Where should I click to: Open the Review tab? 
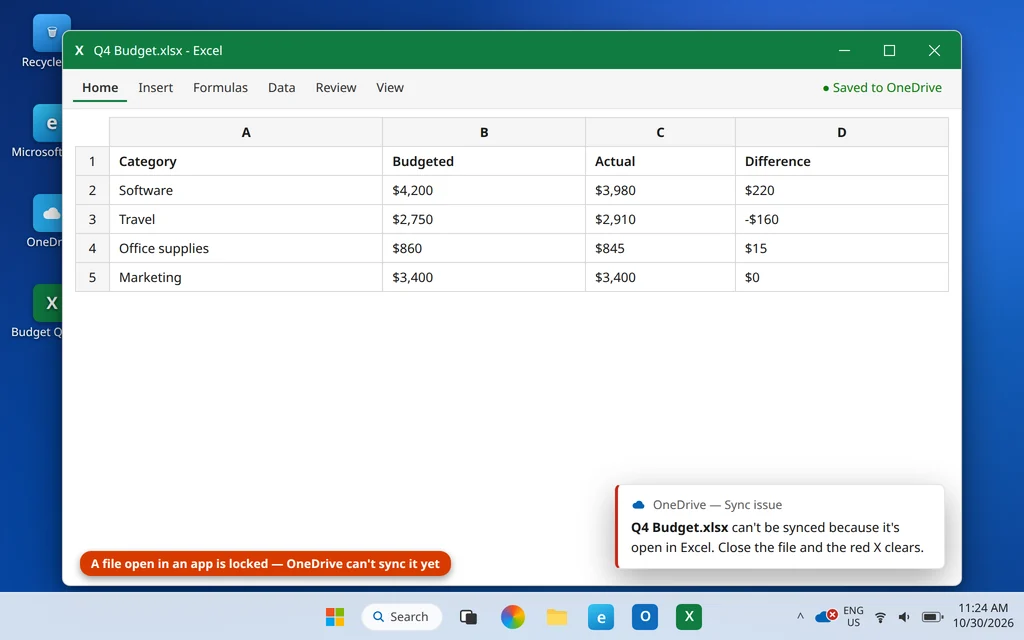tap(336, 88)
